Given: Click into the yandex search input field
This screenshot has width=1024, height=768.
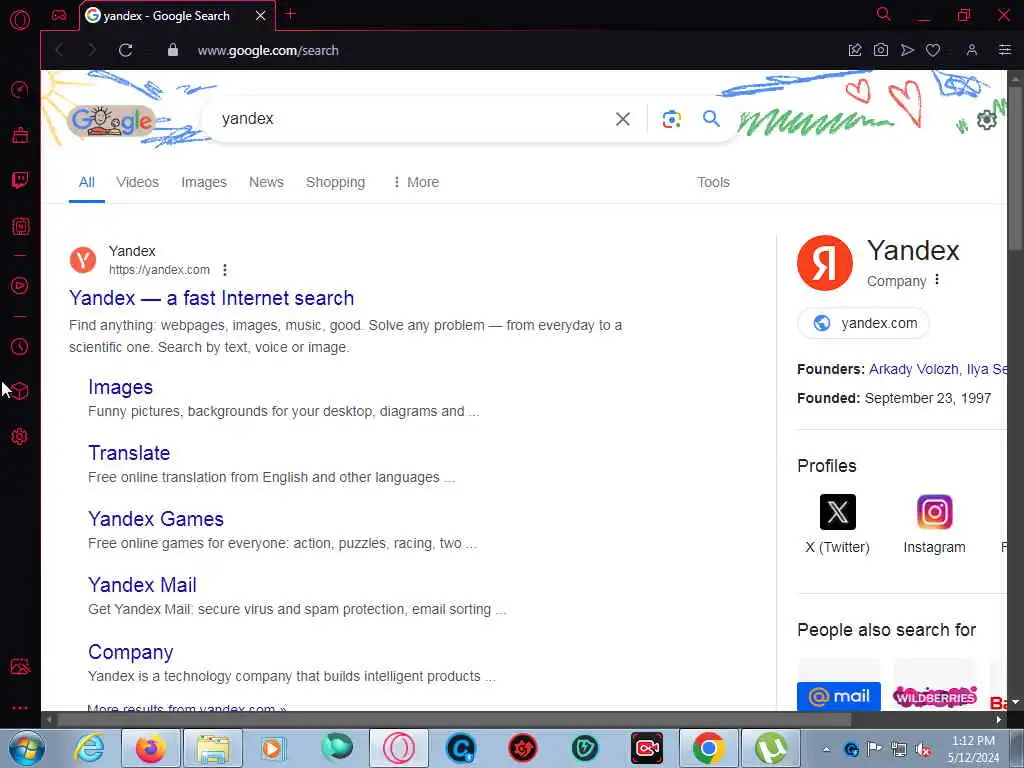Looking at the screenshot, I should (x=411, y=119).
